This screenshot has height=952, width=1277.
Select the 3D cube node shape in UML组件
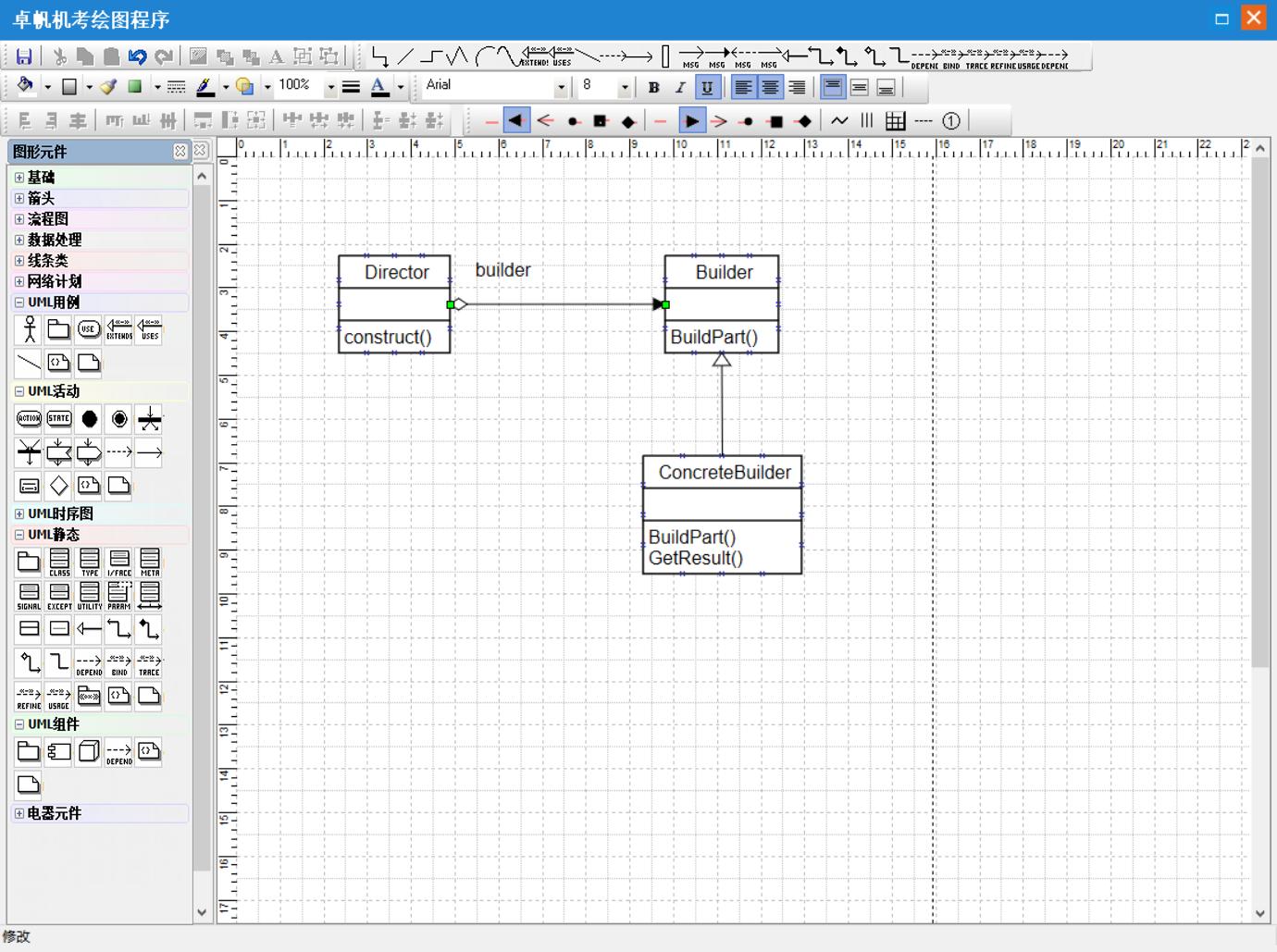point(89,751)
